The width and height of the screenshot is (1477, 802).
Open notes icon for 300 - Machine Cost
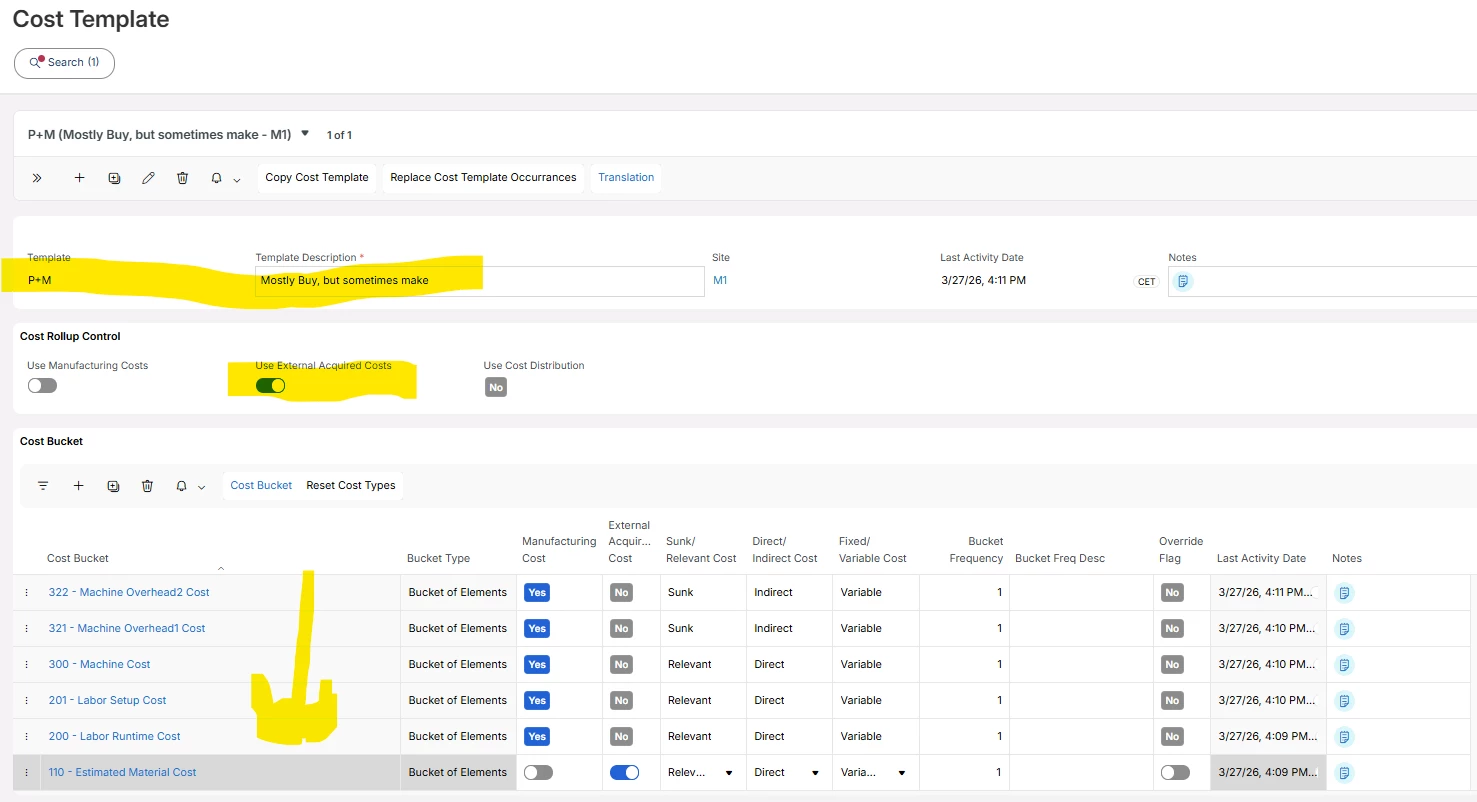[1345, 665]
